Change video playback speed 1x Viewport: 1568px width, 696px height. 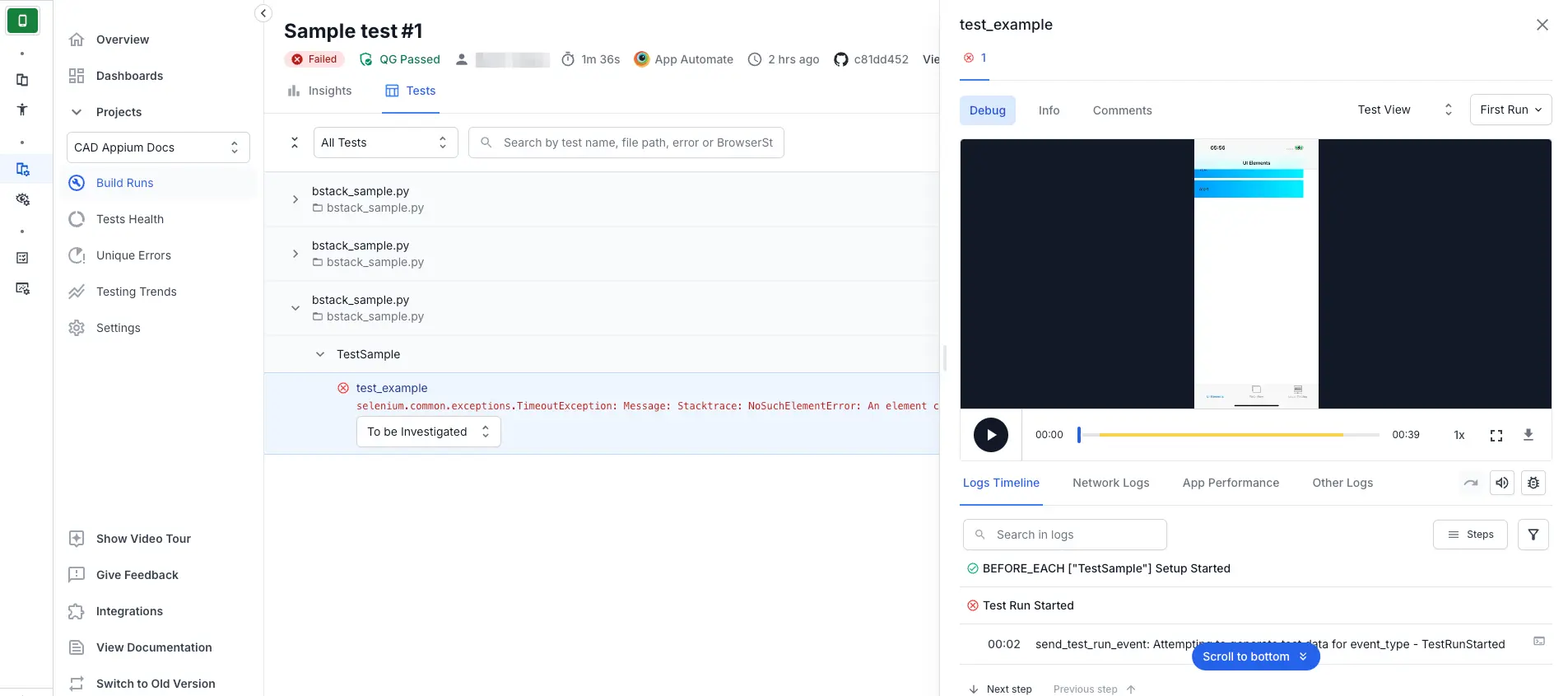(x=1459, y=435)
